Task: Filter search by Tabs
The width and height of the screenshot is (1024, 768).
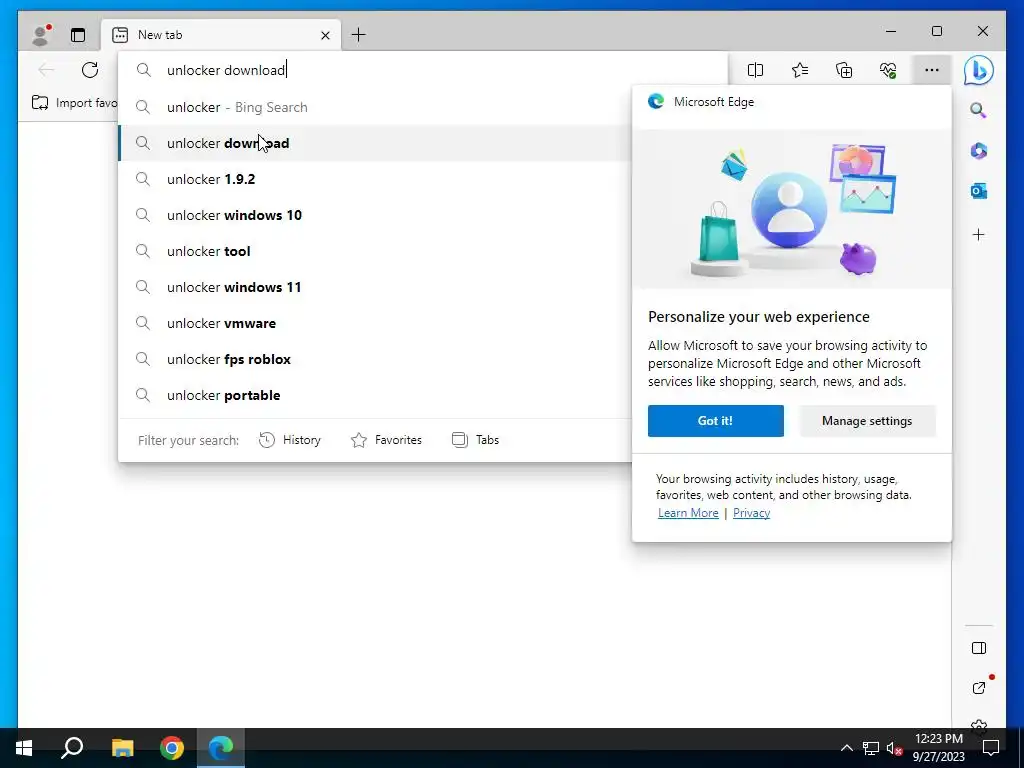Action: tap(475, 440)
